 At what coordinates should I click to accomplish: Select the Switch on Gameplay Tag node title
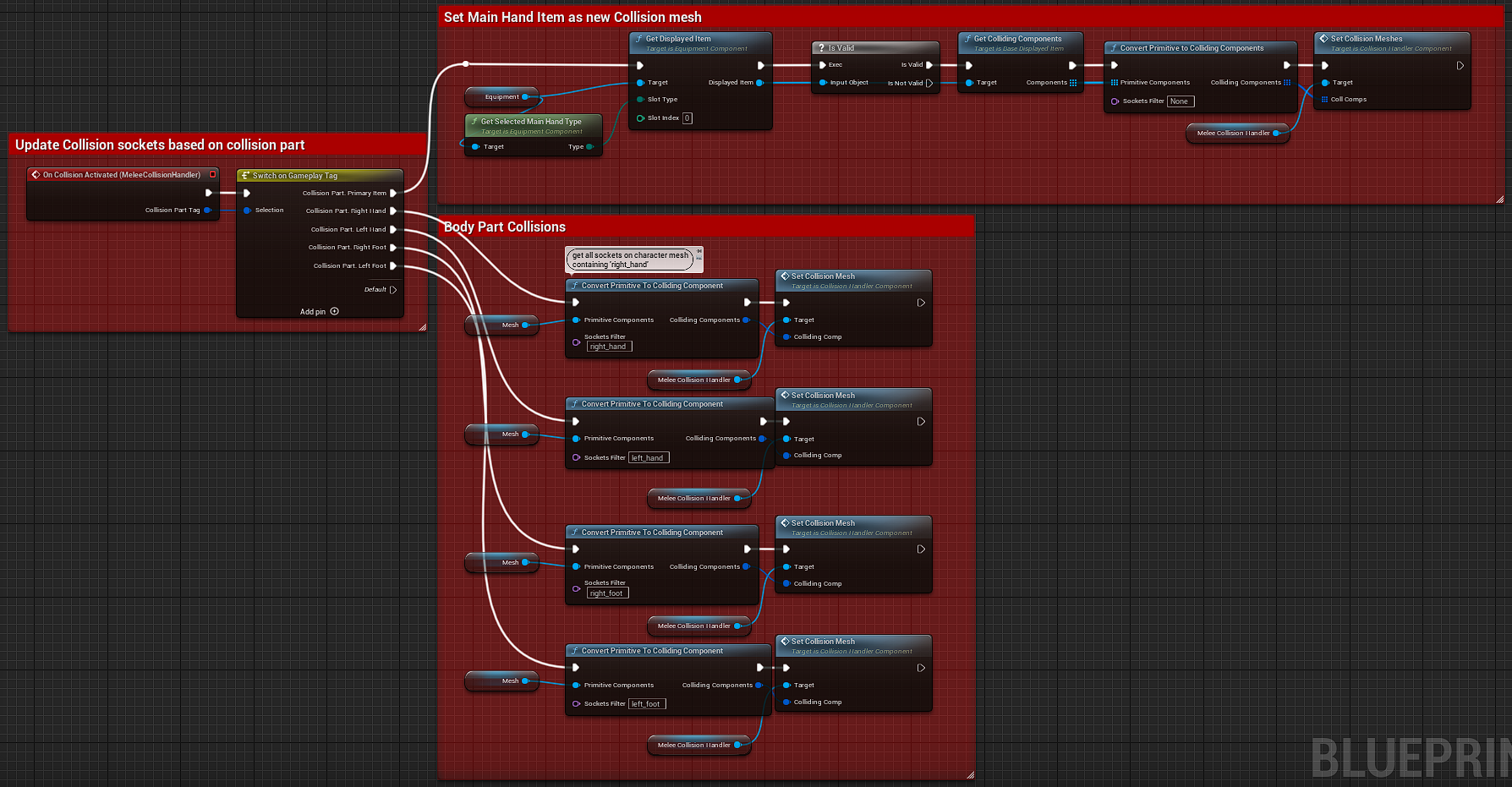294,176
